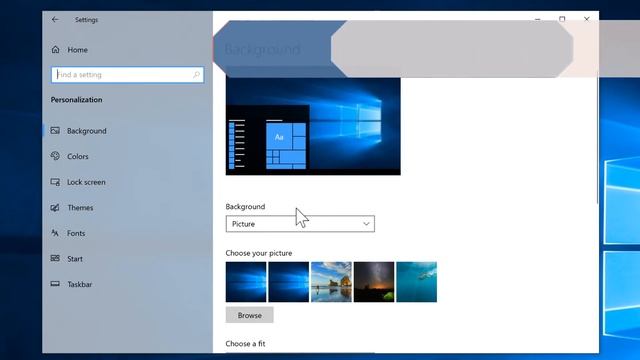
Task: Click the Choose your picture label
Action: pos(259,253)
